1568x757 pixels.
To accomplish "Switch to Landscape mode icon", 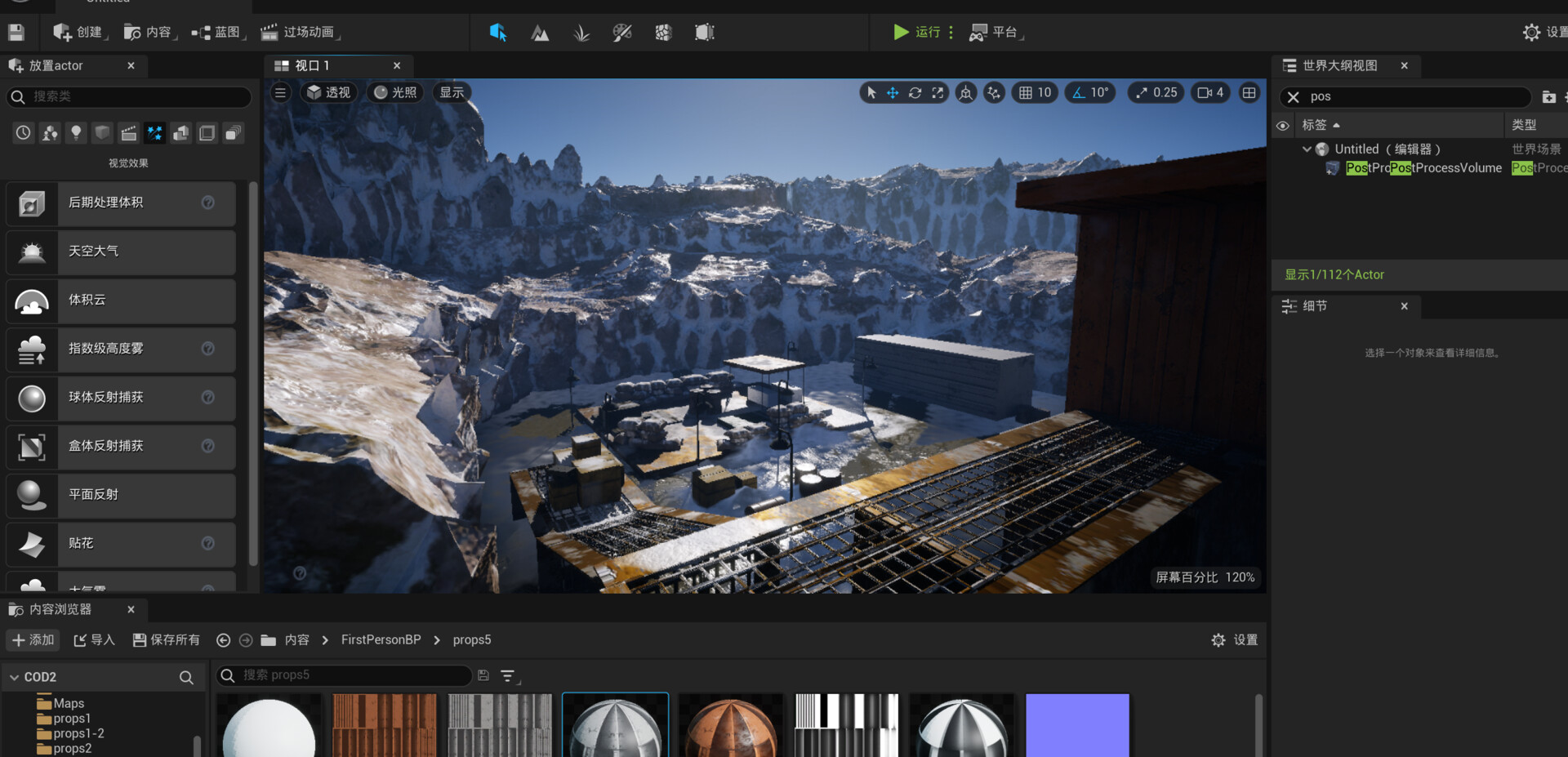I will click(540, 32).
